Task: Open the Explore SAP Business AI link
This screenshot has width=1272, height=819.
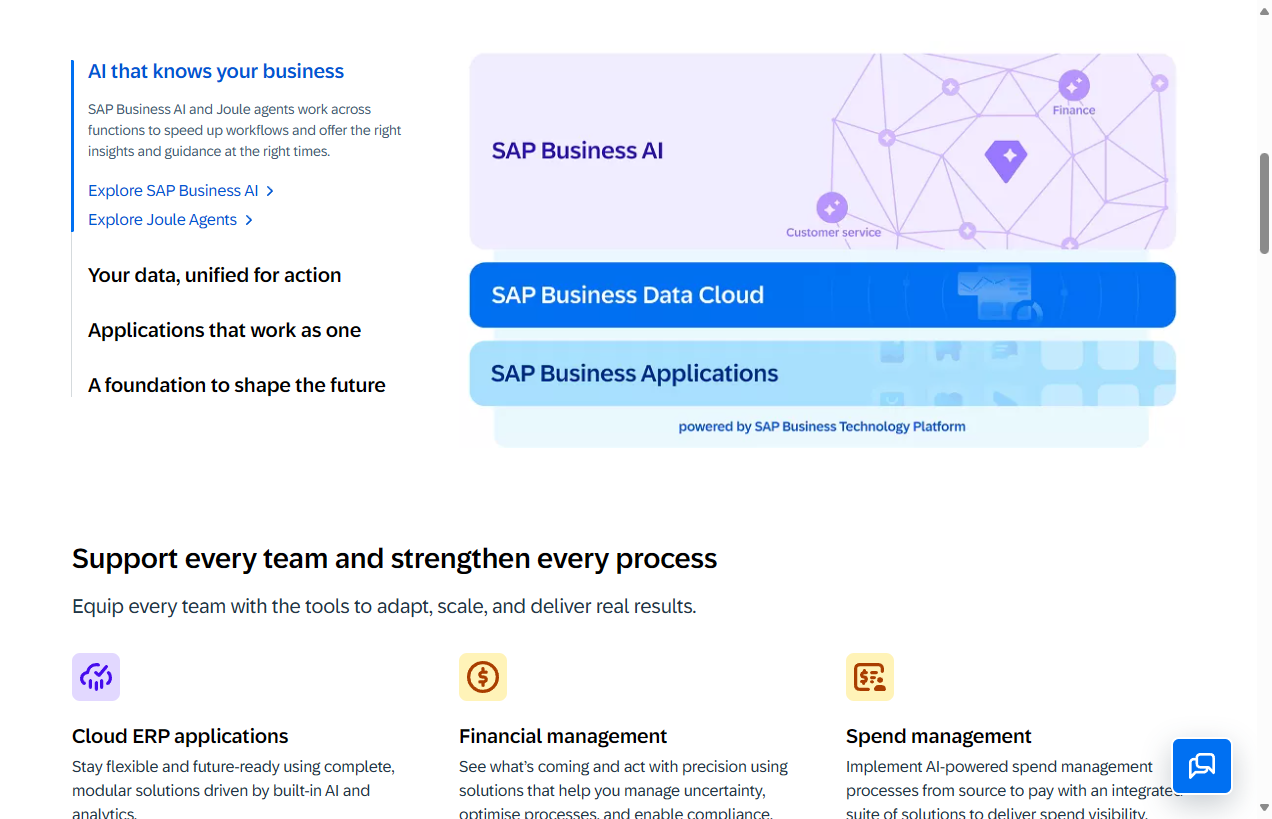Action: (173, 191)
